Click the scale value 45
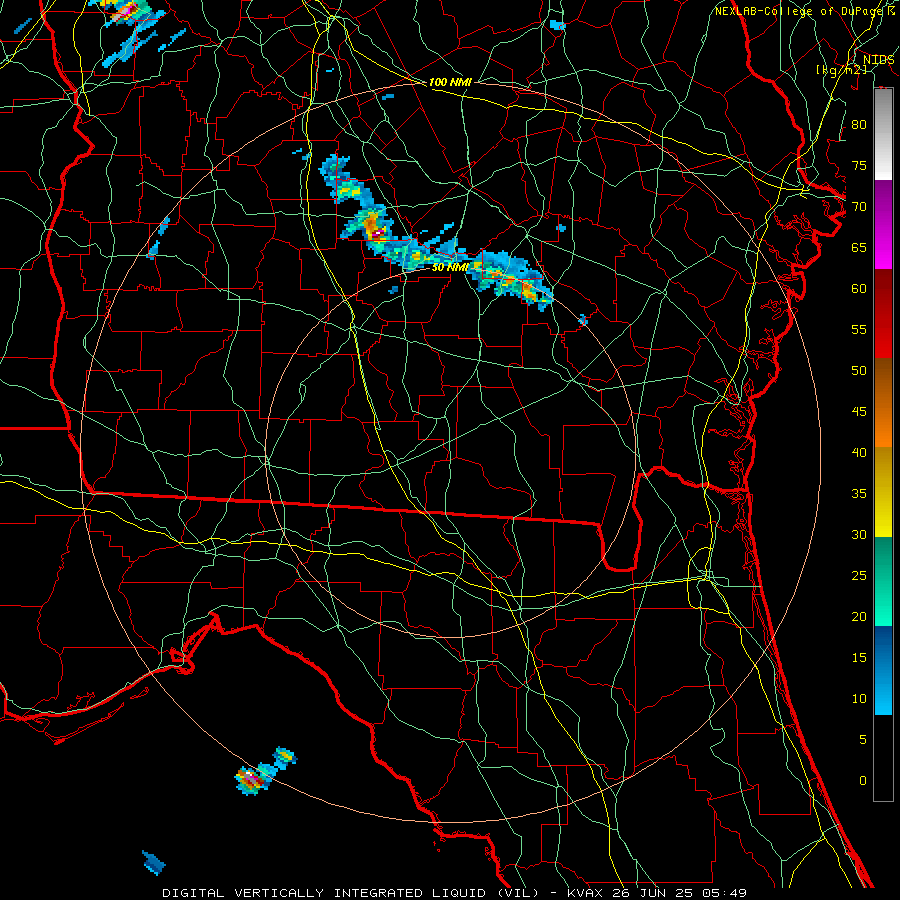This screenshot has height=900, width=900. click(859, 412)
